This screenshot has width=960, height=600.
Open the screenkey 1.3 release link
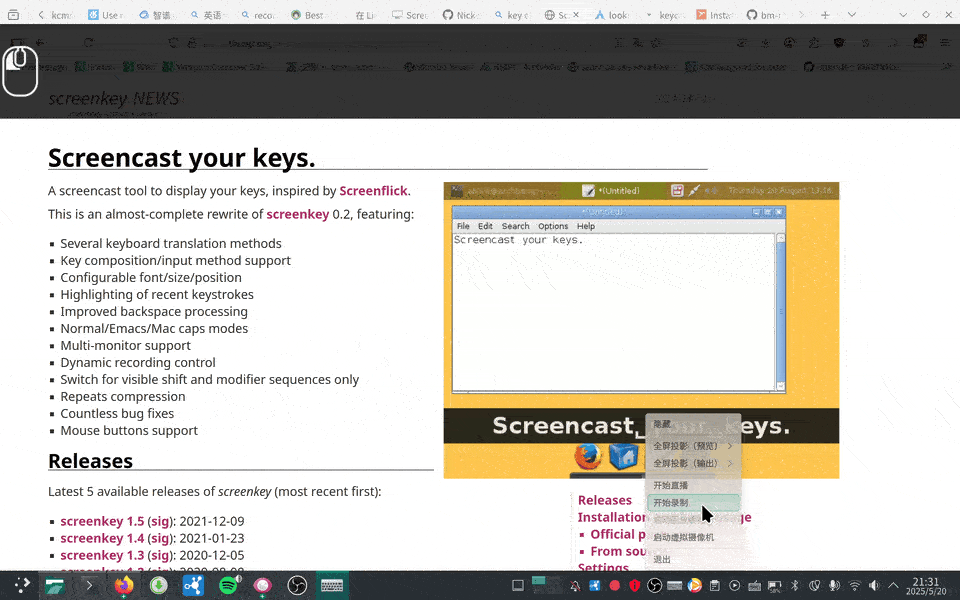[102, 555]
